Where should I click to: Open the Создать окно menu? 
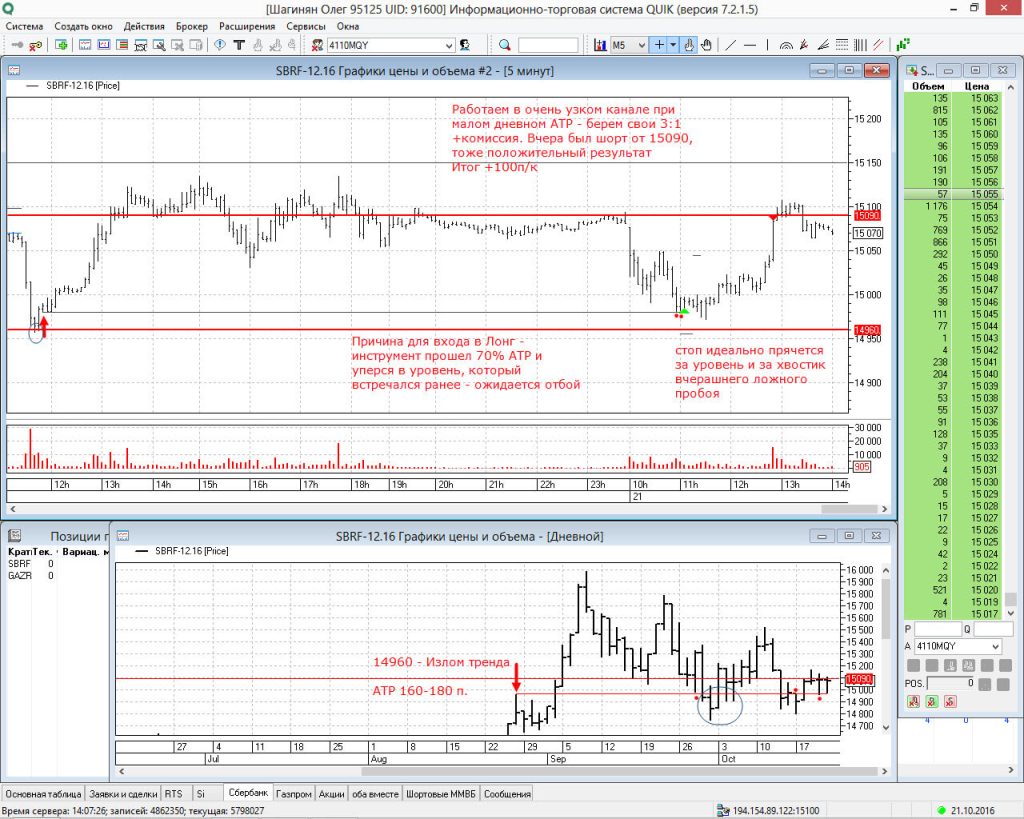83,26
